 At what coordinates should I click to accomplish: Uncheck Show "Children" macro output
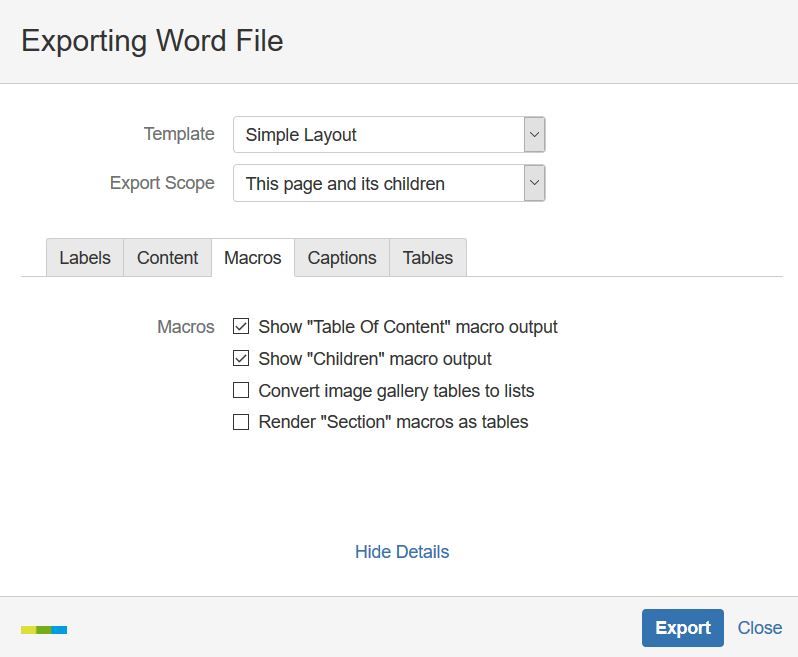point(241,358)
